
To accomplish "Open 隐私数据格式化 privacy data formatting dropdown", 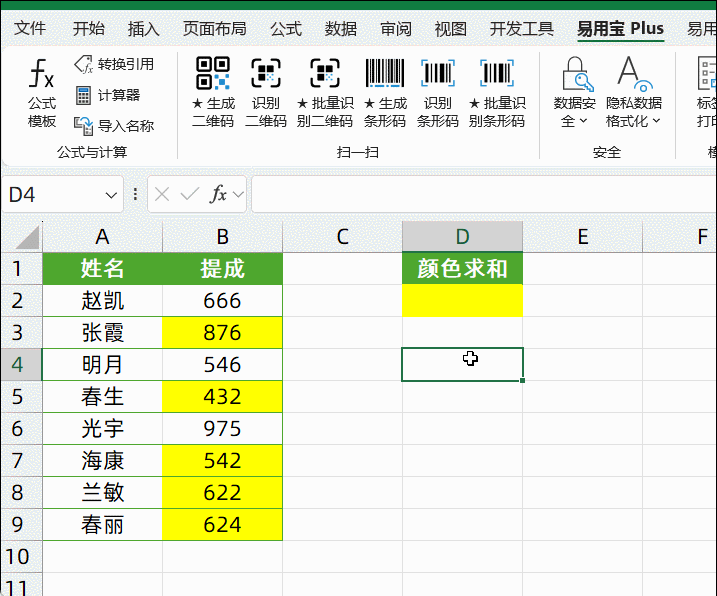I will (x=633, y=92).
